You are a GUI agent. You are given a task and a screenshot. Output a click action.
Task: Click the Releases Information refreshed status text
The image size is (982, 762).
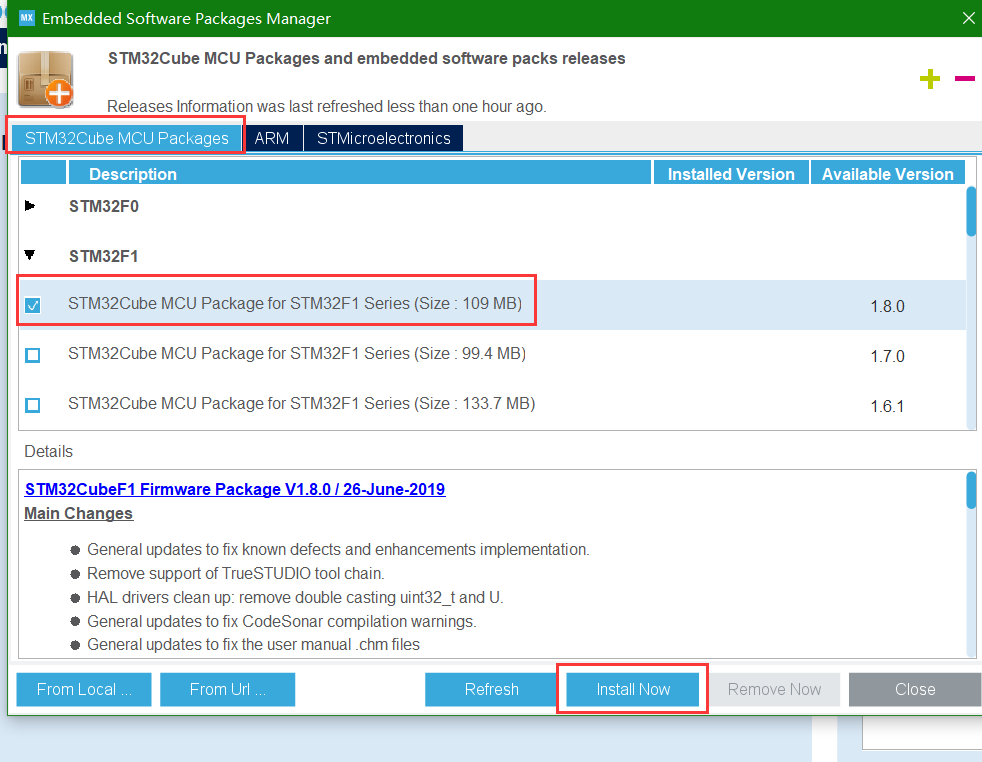(x=326, y=106)
